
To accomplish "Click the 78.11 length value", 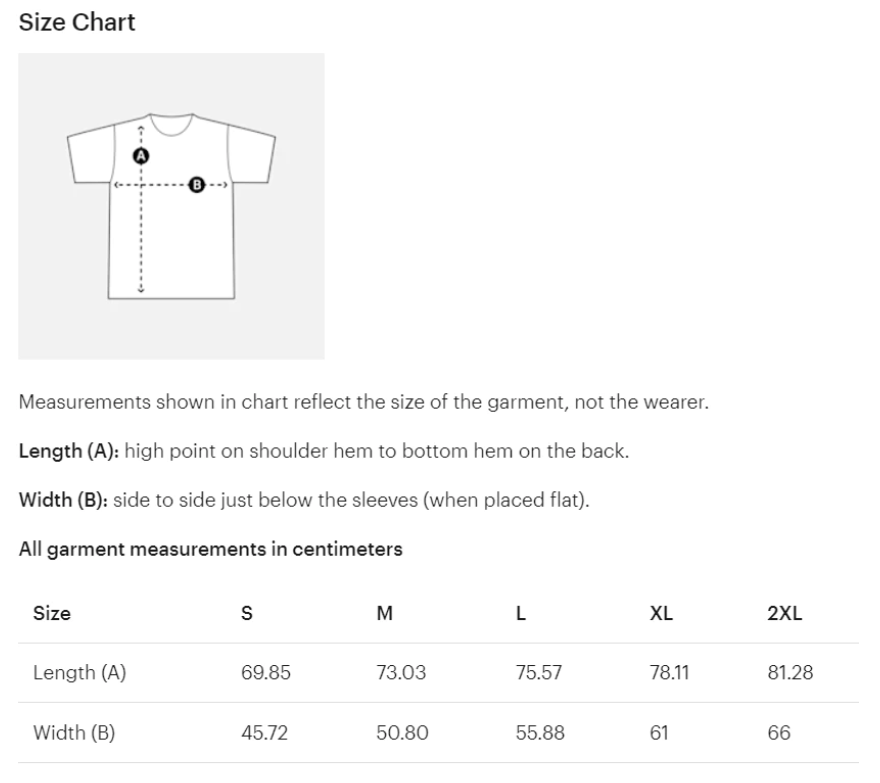I will (669, 673).
